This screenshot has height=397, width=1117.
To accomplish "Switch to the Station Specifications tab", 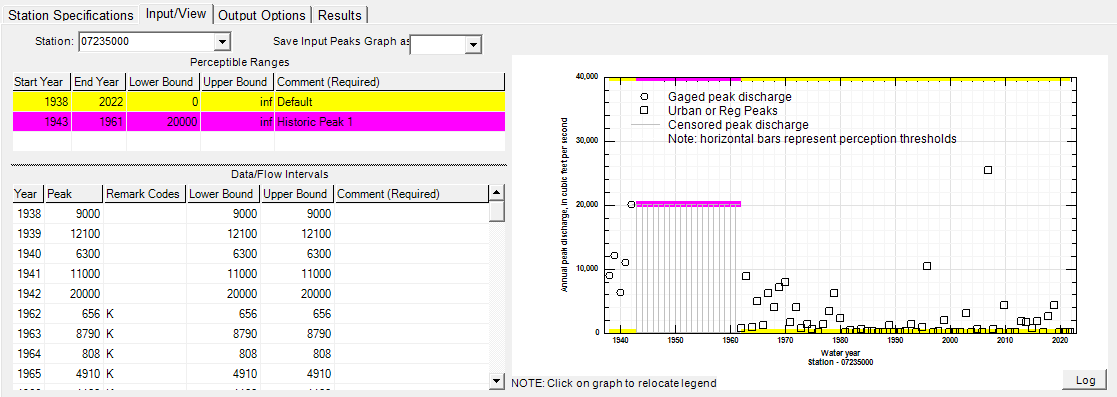I will [x=70, y=15].
